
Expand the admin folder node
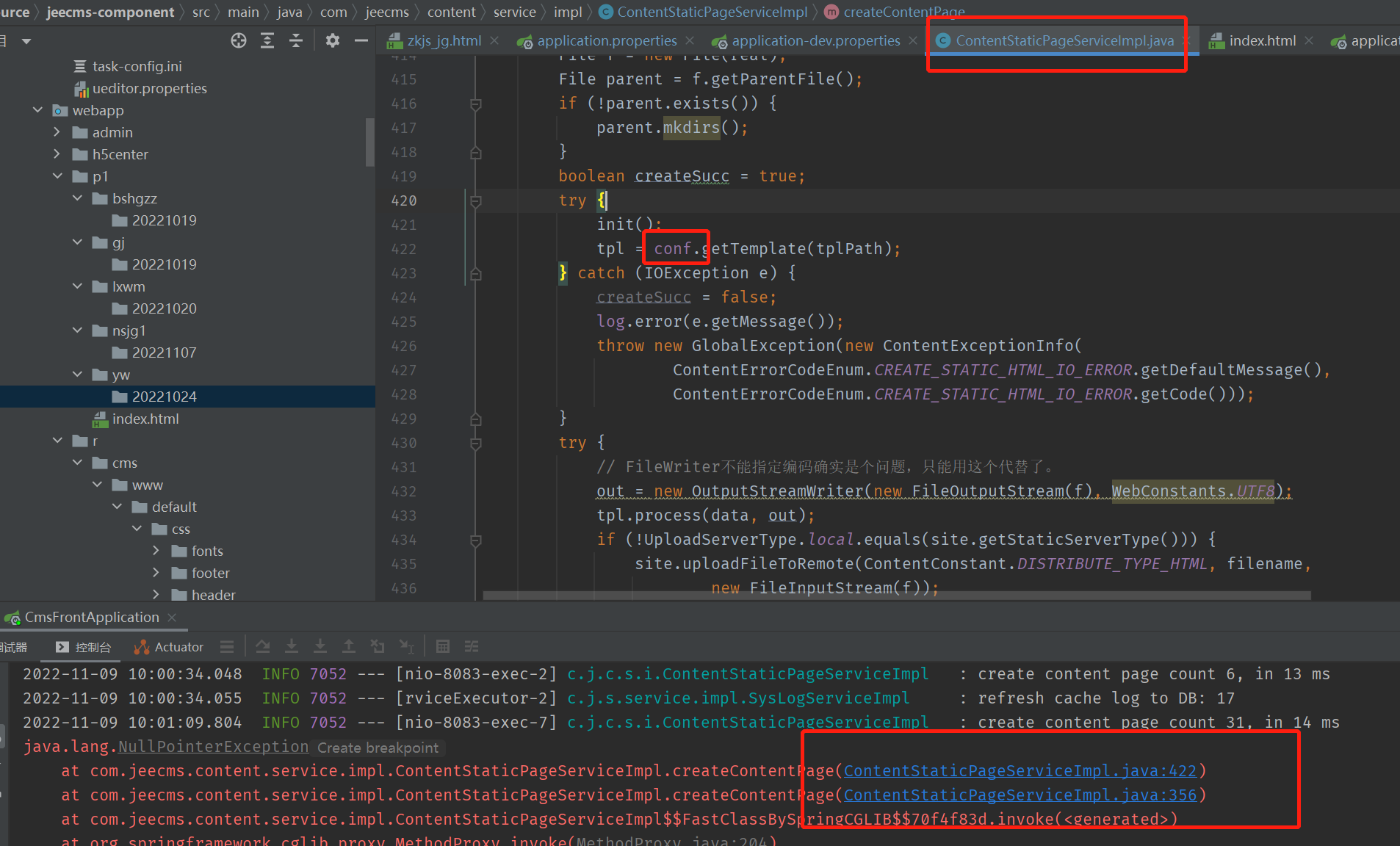(x=57, y=132)
